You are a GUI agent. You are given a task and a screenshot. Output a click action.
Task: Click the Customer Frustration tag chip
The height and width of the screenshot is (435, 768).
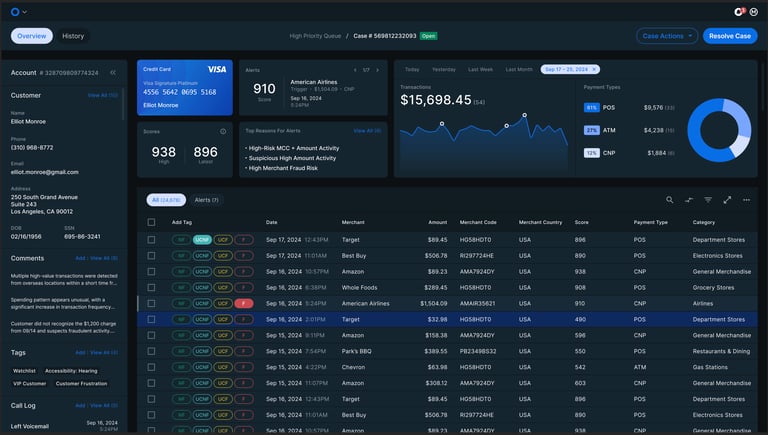[x=81, y=384]
